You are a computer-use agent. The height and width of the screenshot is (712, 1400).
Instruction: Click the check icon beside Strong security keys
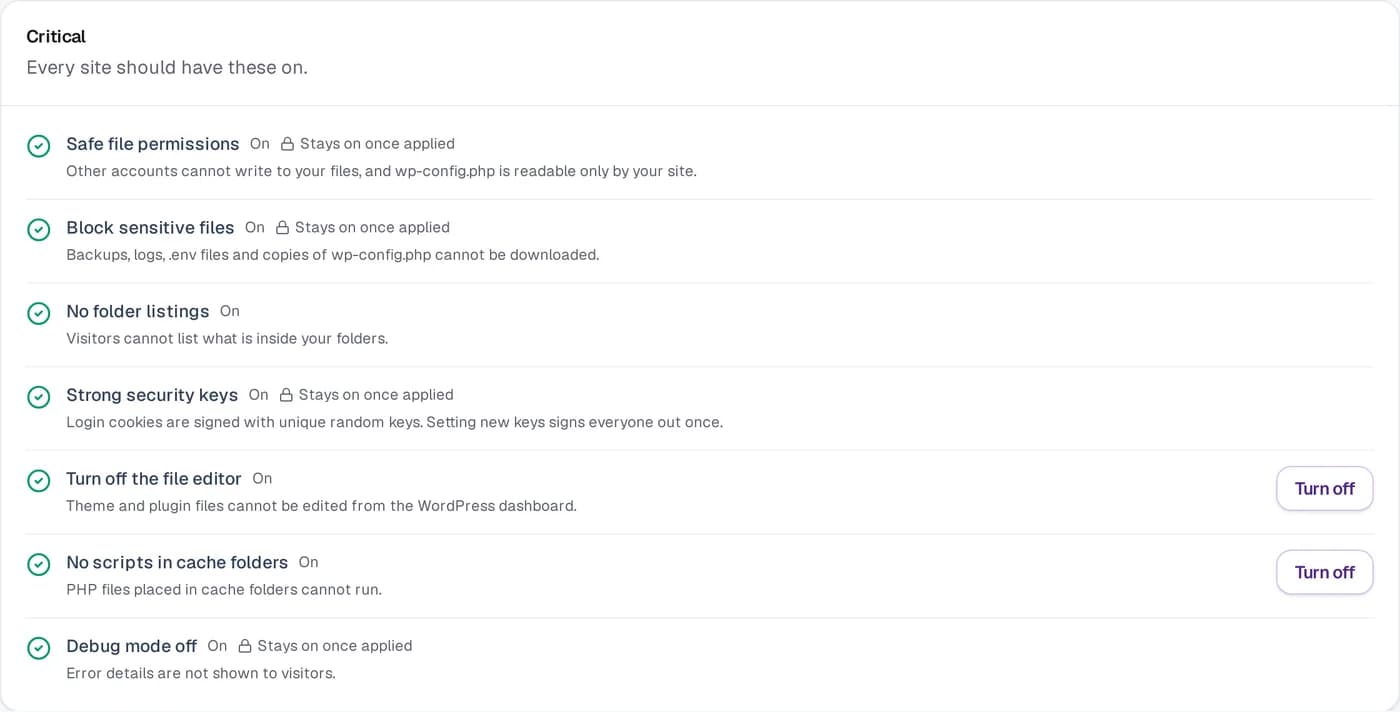coord(38,397)
